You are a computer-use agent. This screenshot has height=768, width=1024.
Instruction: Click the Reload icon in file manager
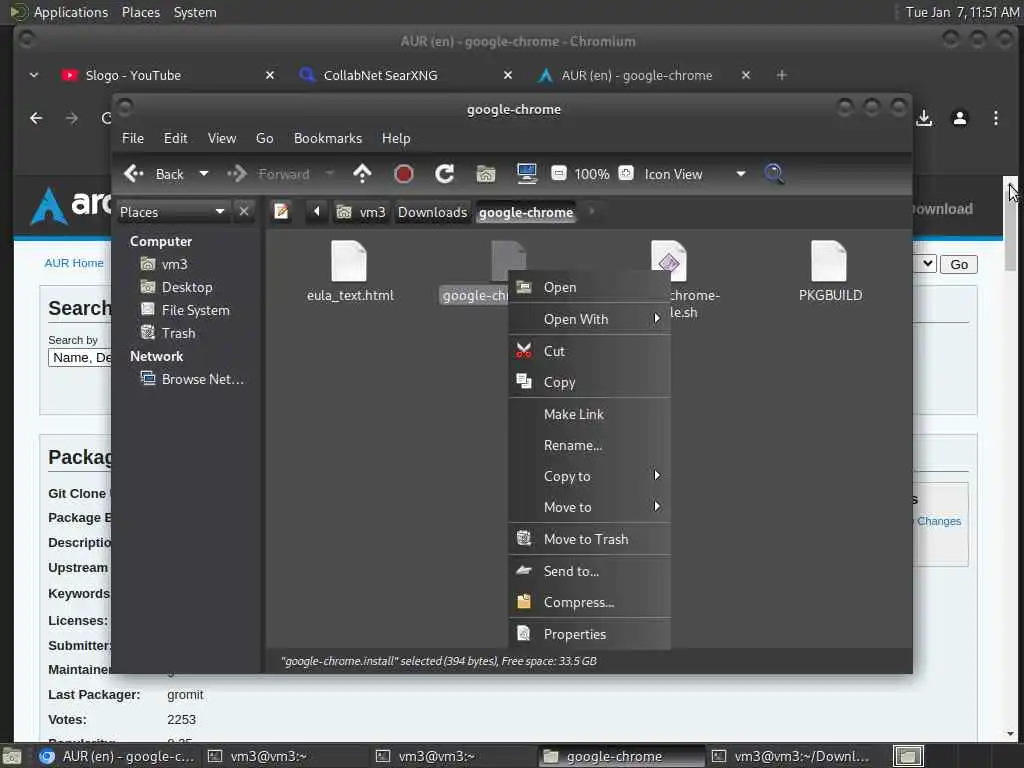point(445,174)
